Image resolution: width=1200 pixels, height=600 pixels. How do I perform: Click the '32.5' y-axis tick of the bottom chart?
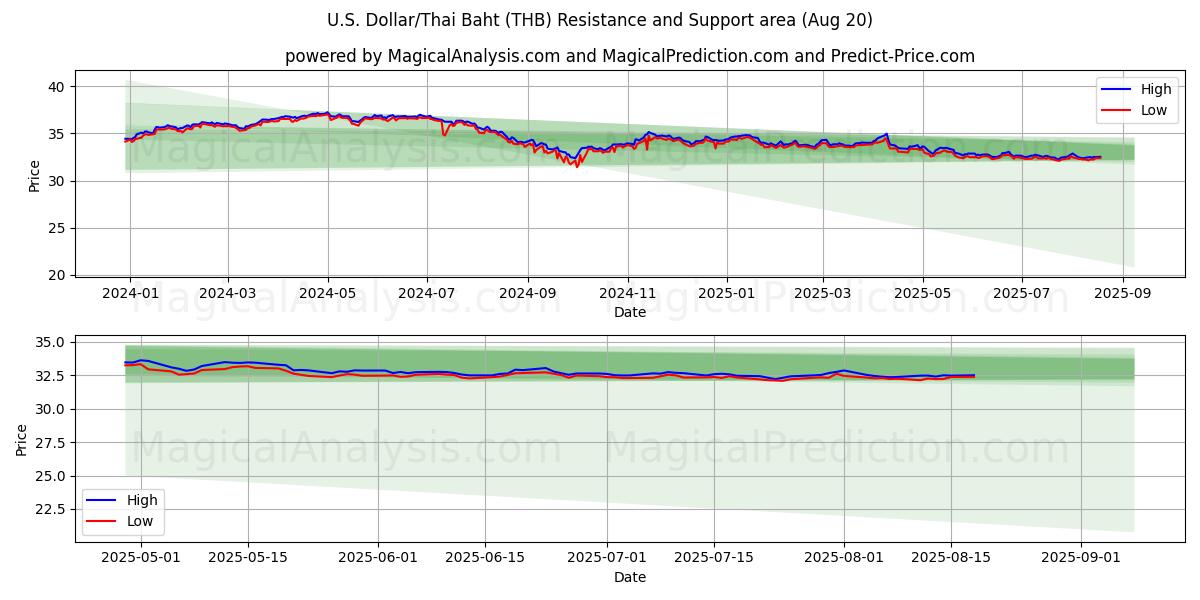(x=52, y=376)
